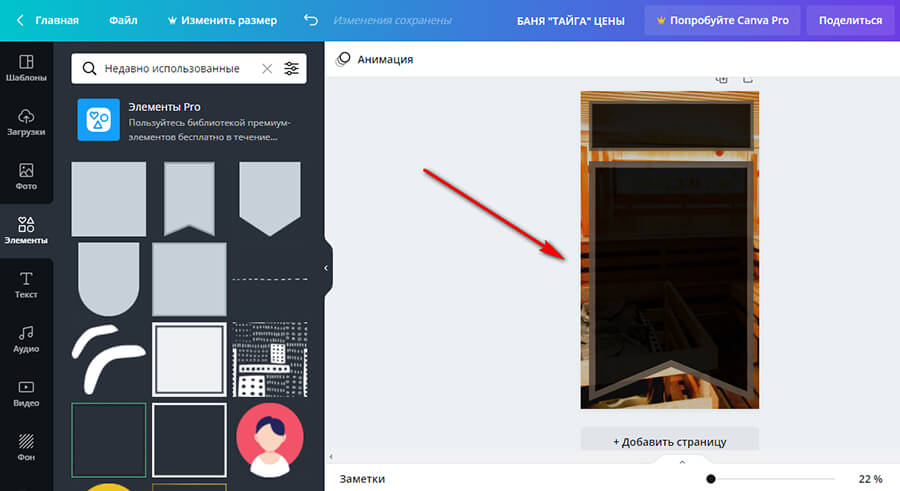Click Попробуйте Canva Pro button
Viewport: 900px width, 491px height.
point(720,20)
